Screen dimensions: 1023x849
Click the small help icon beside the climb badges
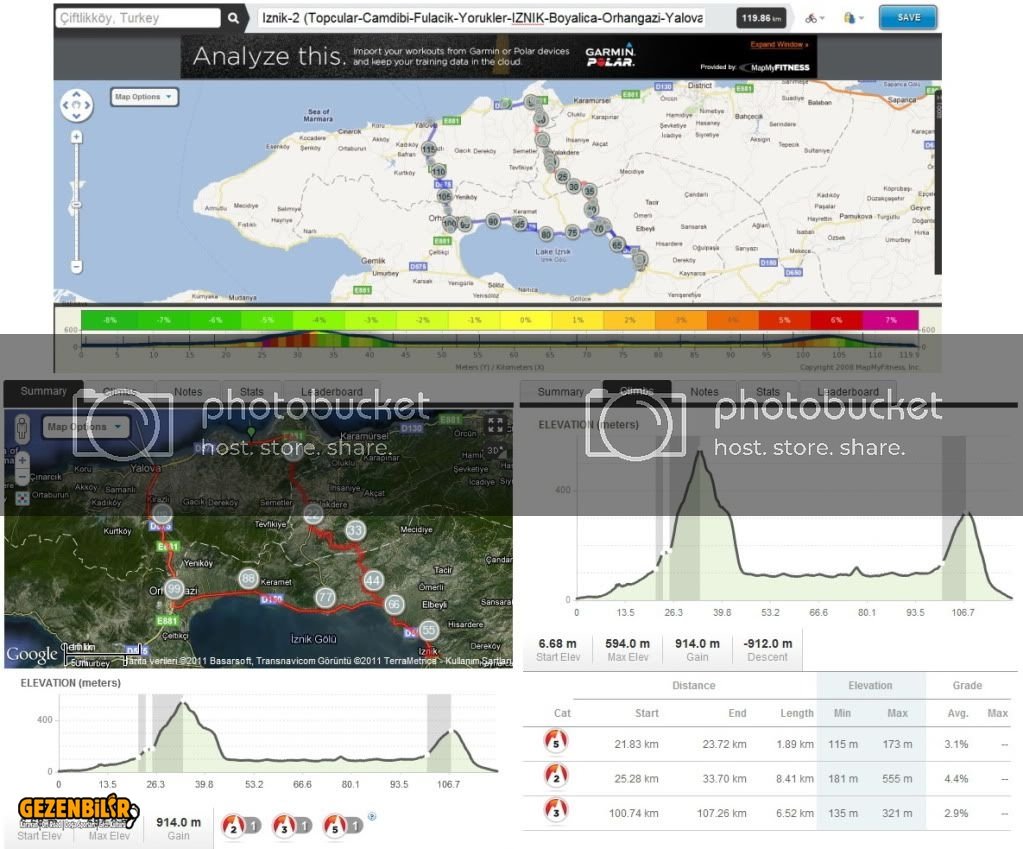[x=372, y=816]
